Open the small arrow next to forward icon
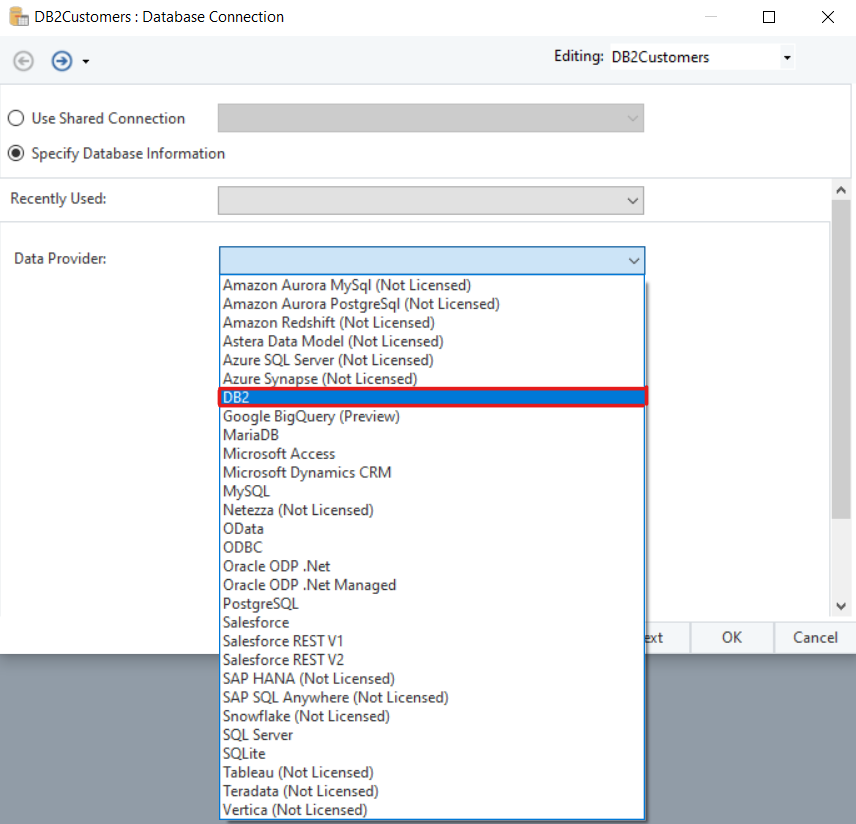The width and height of the screenshot is (856, 824). coord(86,62)
